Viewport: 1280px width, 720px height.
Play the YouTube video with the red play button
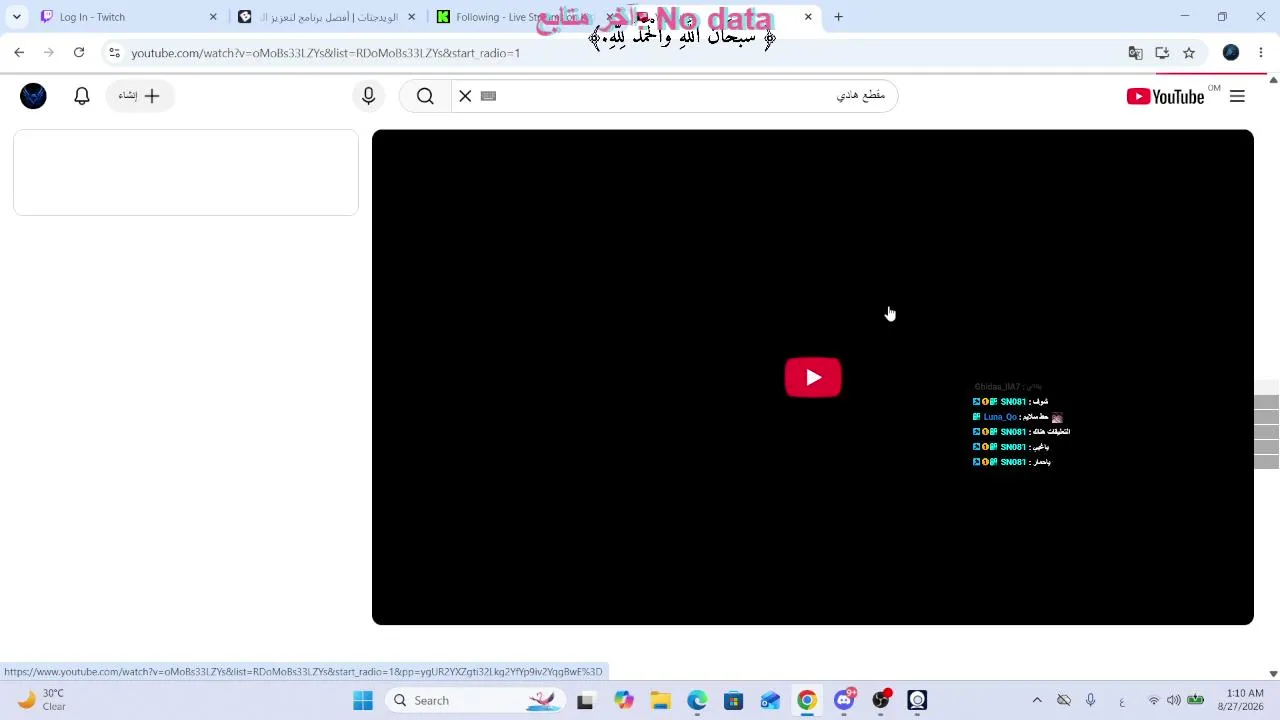813,377
